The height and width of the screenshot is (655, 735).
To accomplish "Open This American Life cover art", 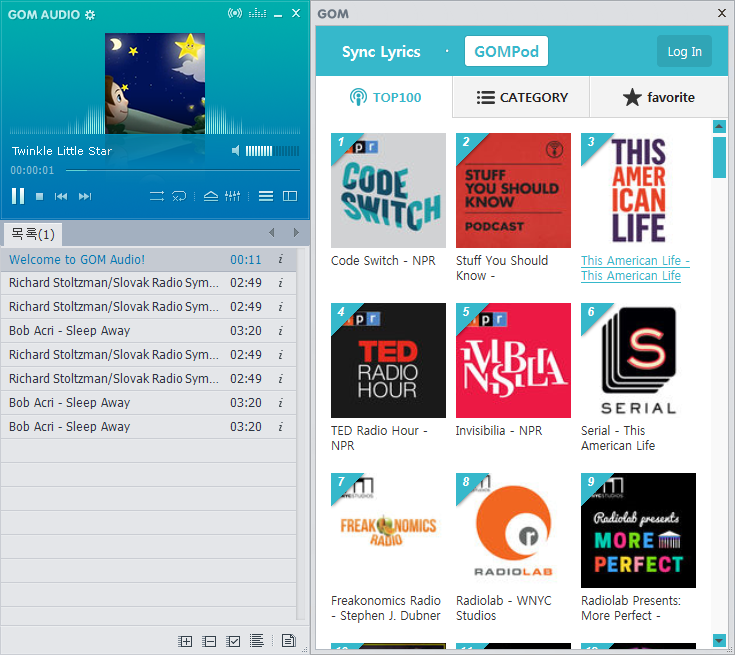I will point(638,190).
